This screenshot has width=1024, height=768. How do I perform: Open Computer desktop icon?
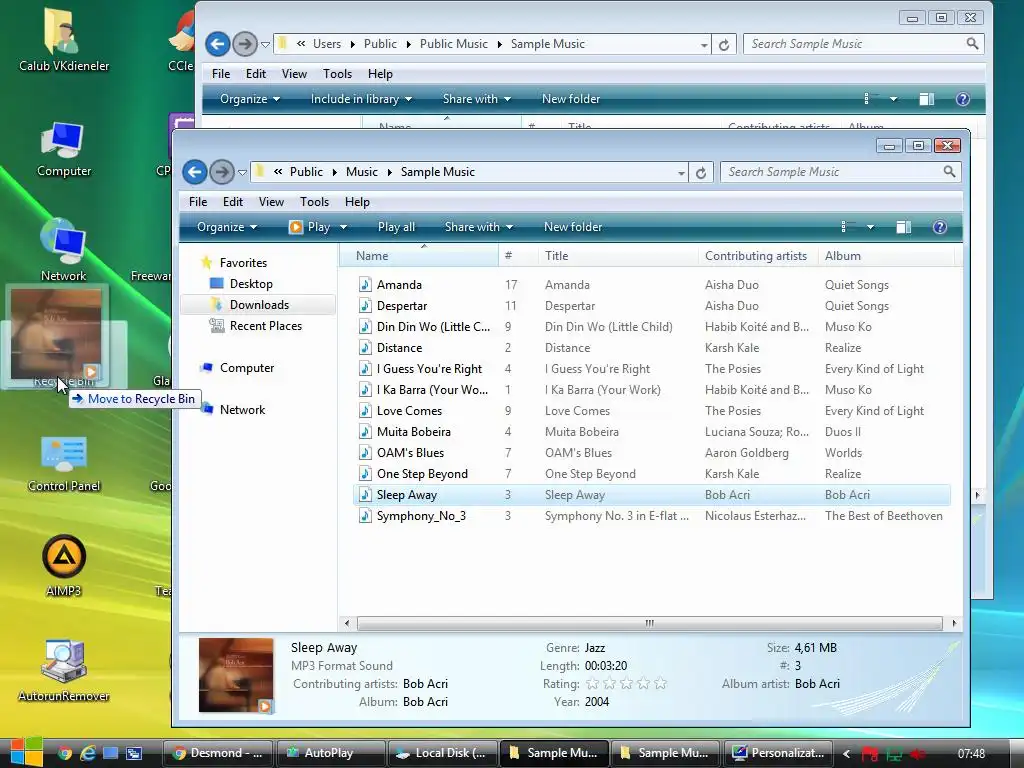click(x=63, y=149)
